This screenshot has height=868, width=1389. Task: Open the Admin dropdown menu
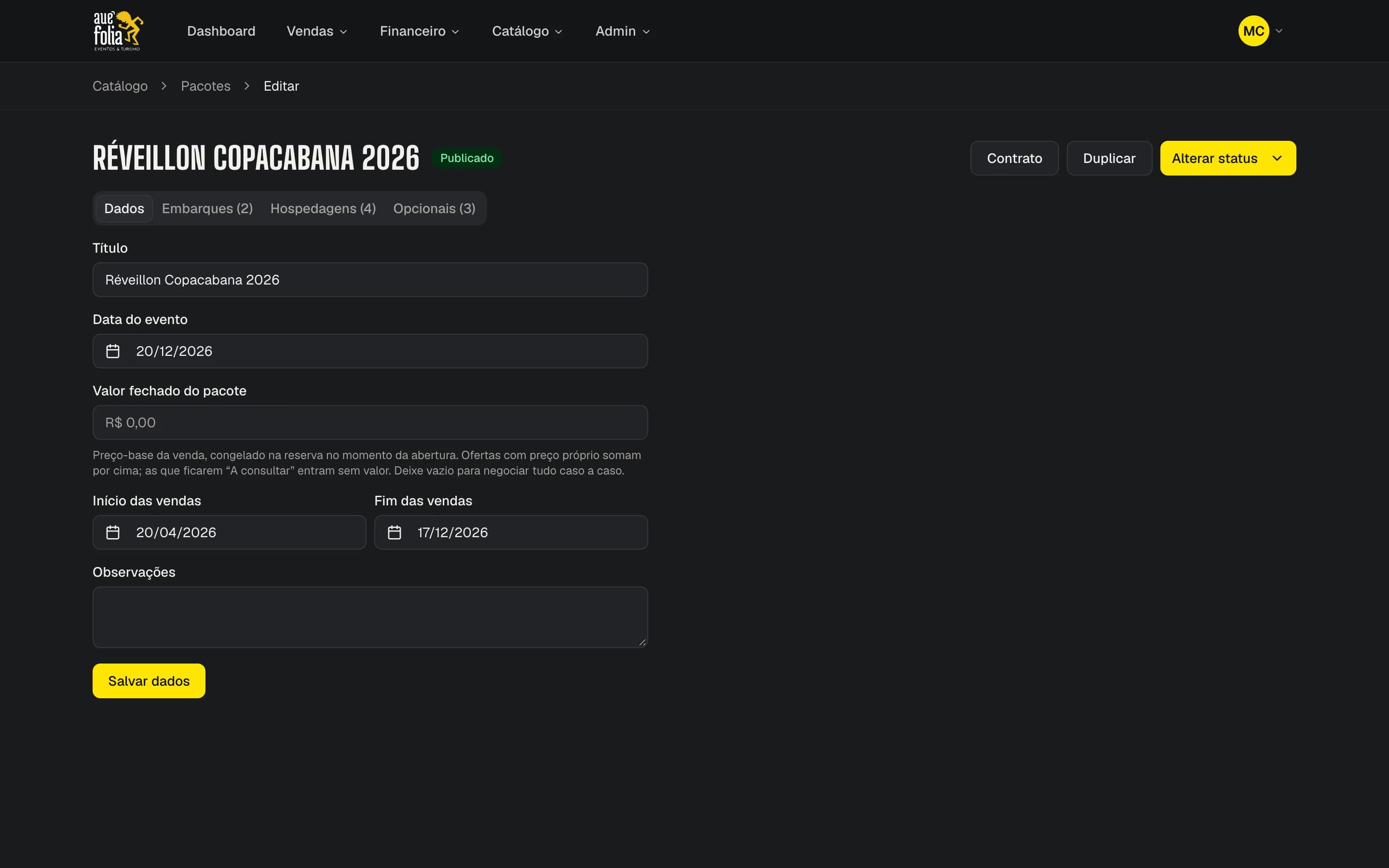pyautogui.click(x=622, y=31)
